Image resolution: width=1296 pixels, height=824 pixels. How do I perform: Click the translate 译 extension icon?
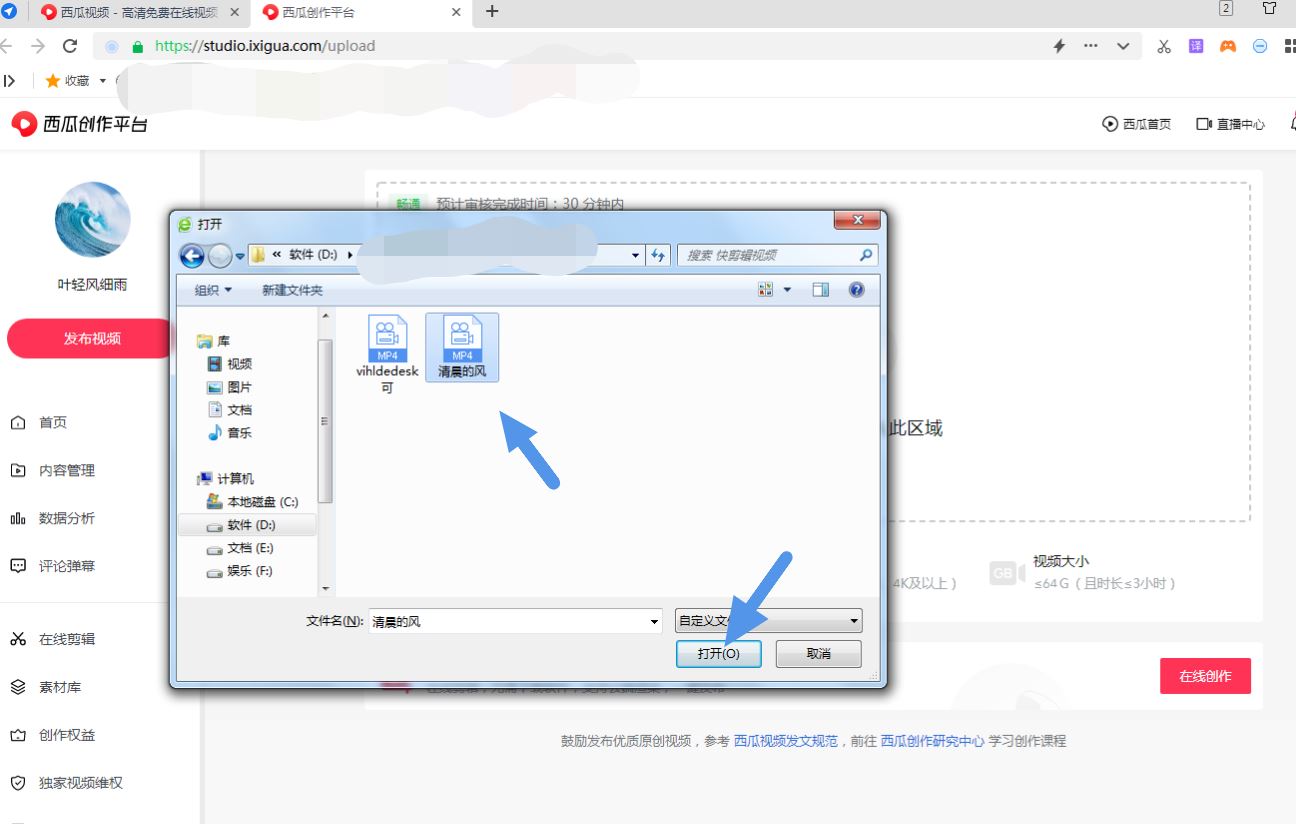click(1196, 46)
